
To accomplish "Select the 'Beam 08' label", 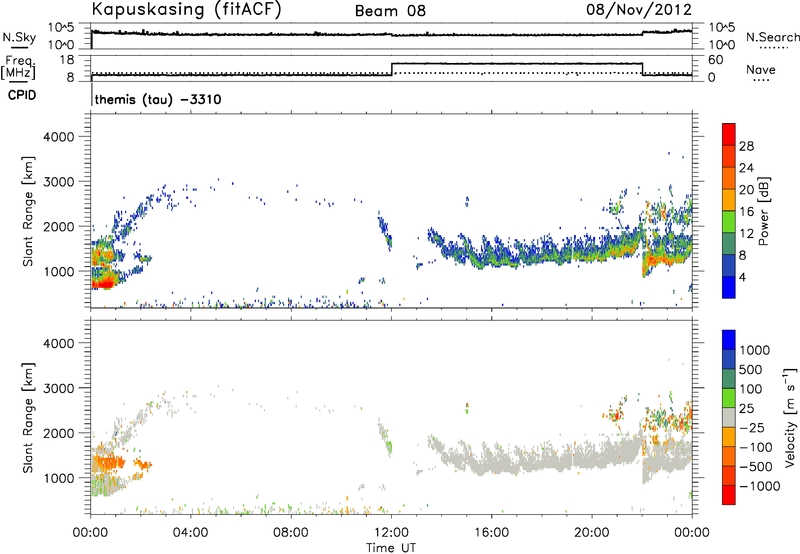I will (390, 11).
